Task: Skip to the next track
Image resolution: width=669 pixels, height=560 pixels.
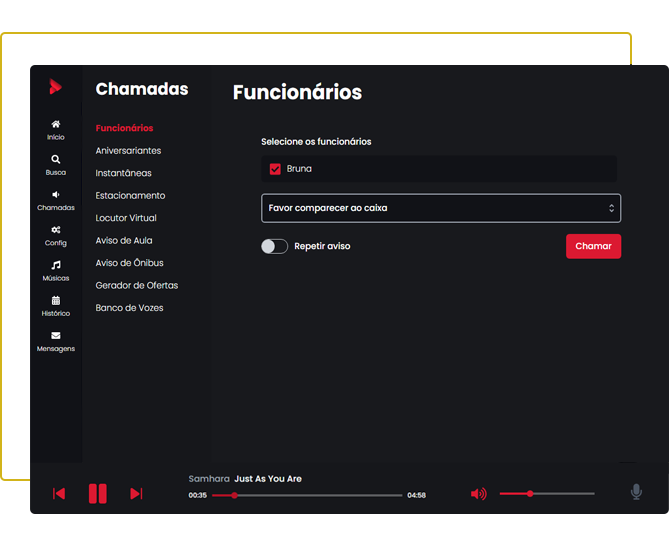Action: (136, 494)
